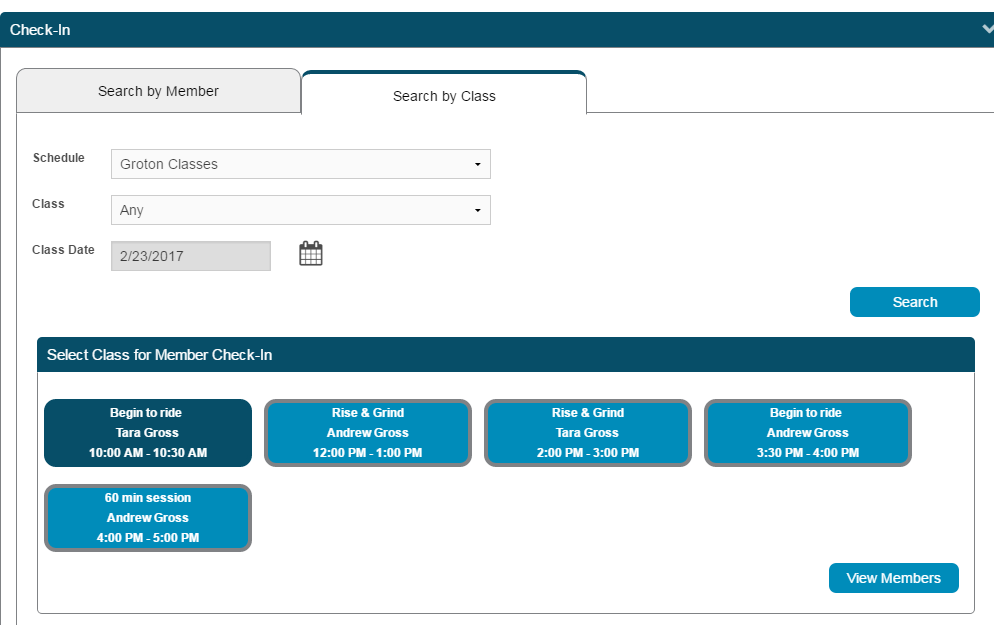
Task: Click the Schedule field label
Action: pyautogui.click(x=59, y=158)
